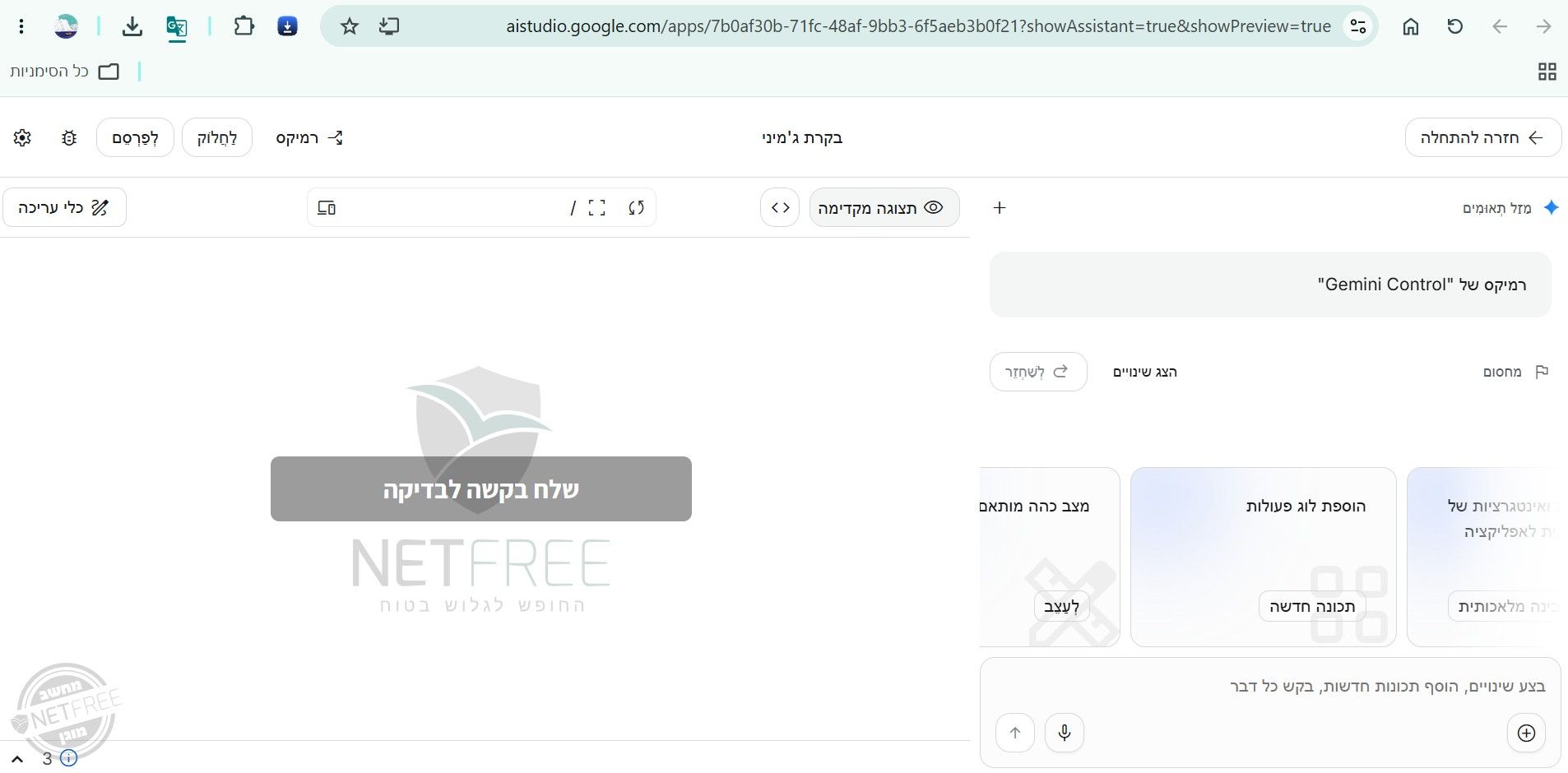Screen dimensions: 1568x773
Task: Click the חזרה להתחלה back button
Action: pyautogui.click(x=1482, y=137)
